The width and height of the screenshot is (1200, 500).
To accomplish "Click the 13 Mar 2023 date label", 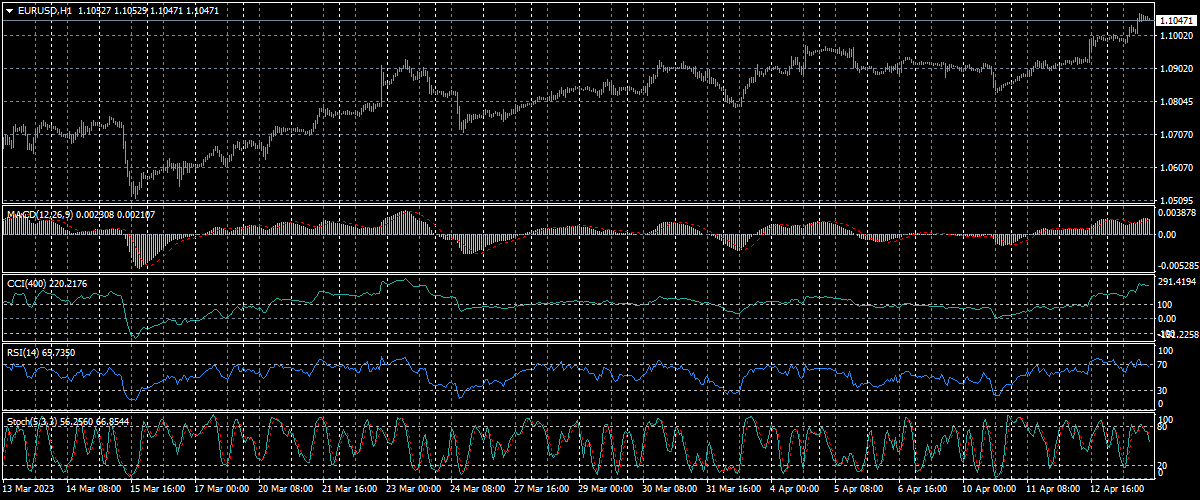I will click(29, 488).
